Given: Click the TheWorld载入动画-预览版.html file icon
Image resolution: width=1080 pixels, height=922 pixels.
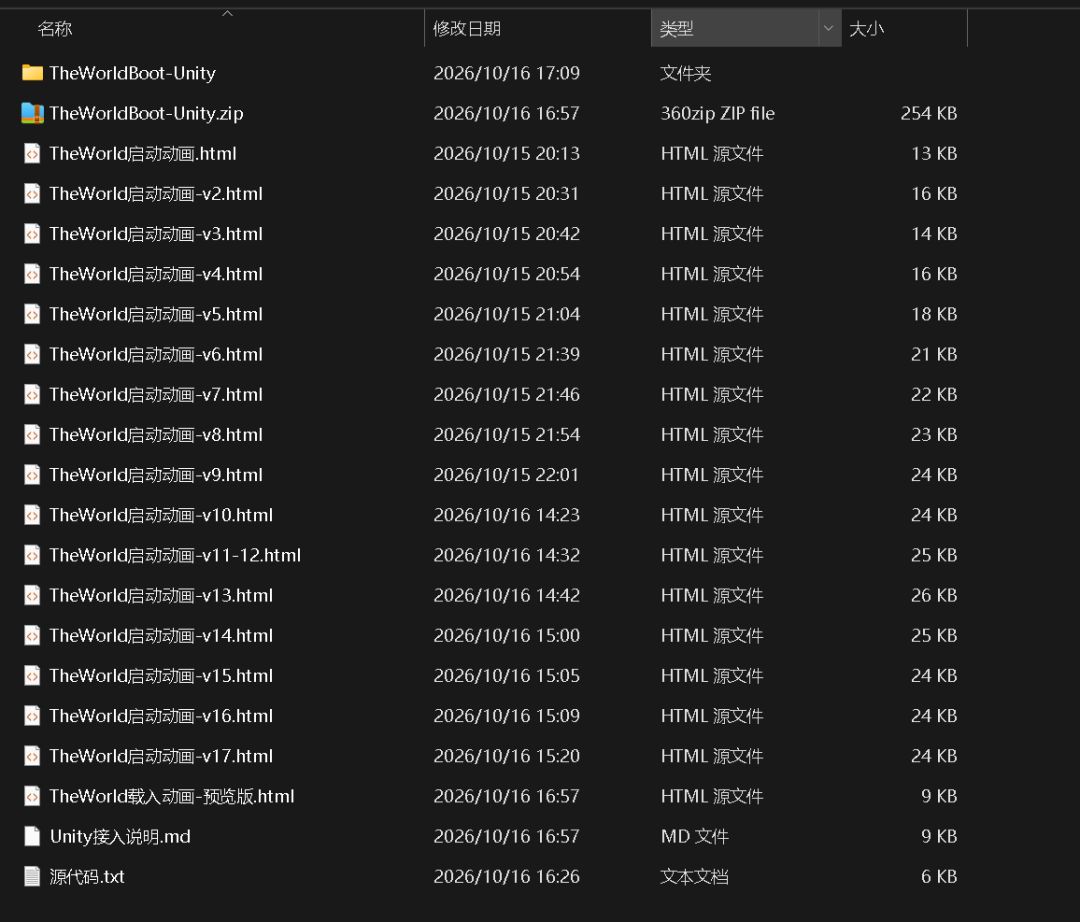Looking at the screenshot, I should tap(32, 796).
